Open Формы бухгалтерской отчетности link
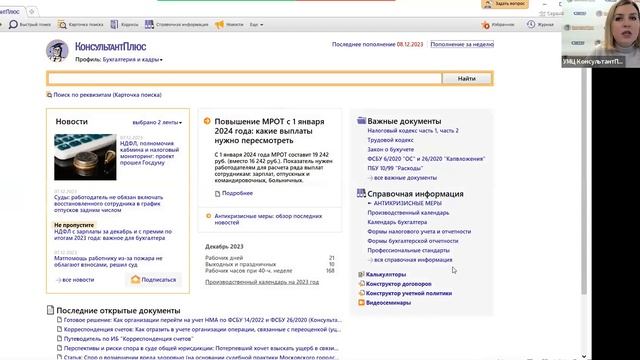Screen dimensions: 640x360 413,241
